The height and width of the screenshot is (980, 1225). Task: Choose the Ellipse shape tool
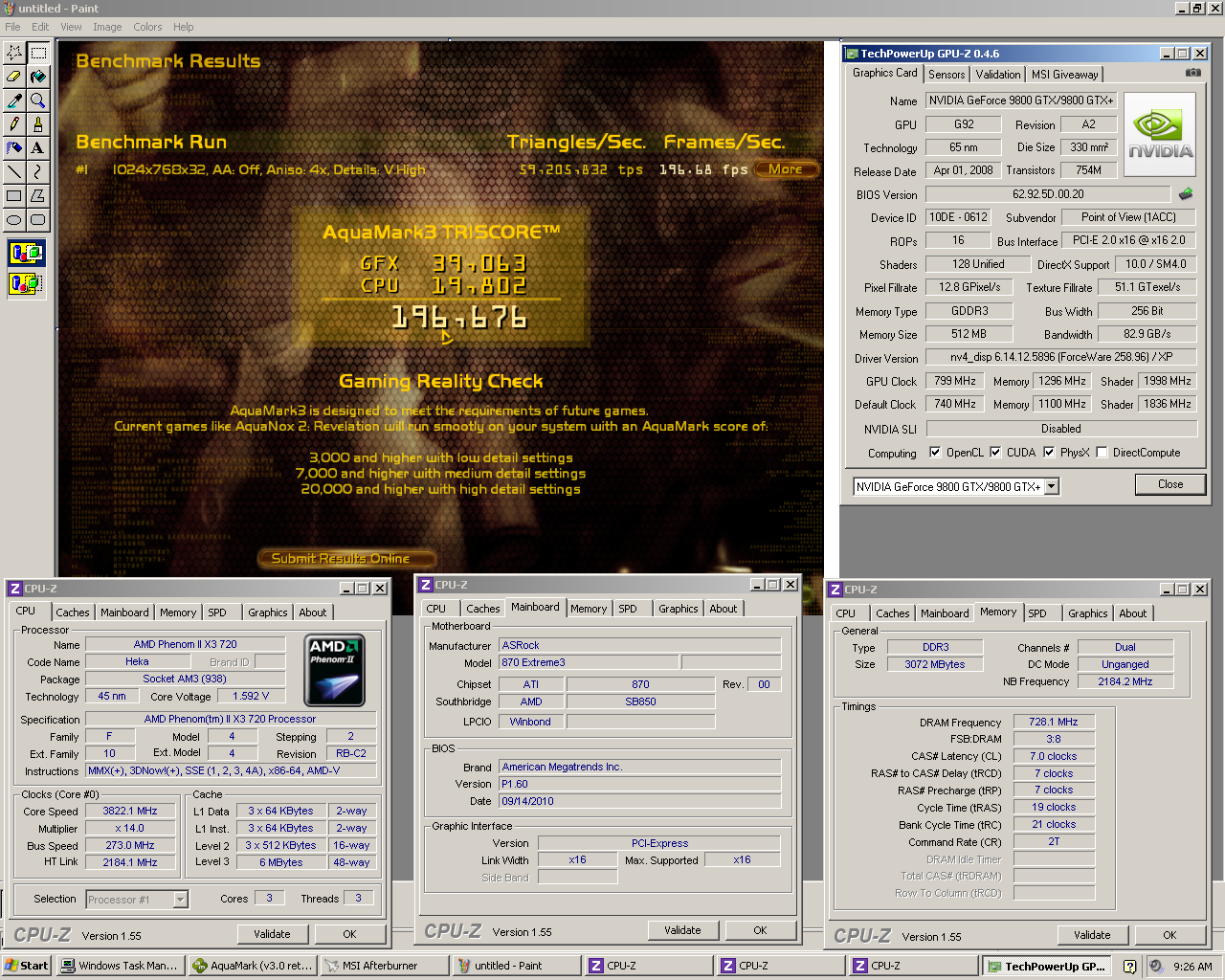pos(14,220)
